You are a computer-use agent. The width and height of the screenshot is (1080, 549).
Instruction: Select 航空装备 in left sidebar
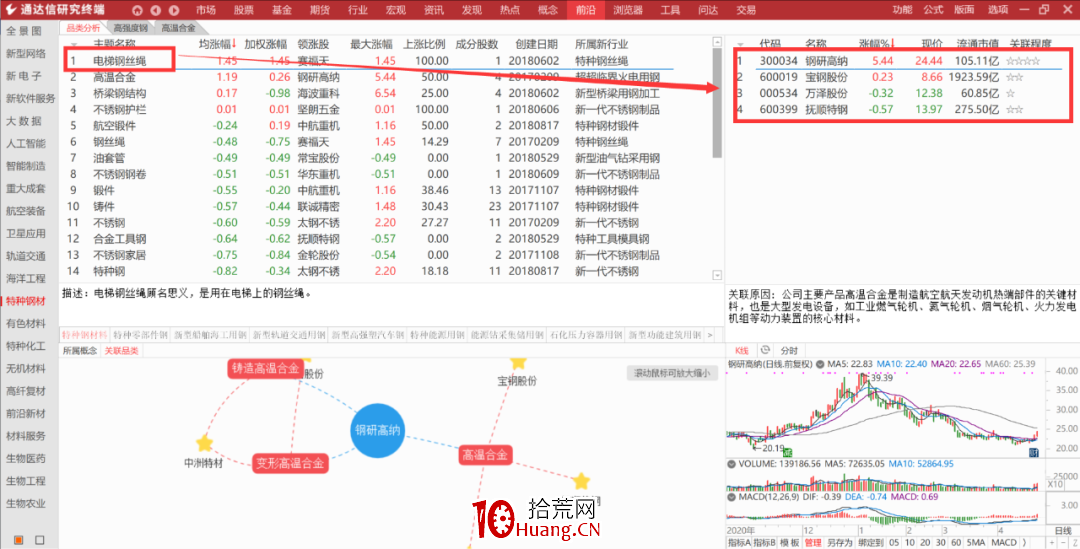pos(25,211)
